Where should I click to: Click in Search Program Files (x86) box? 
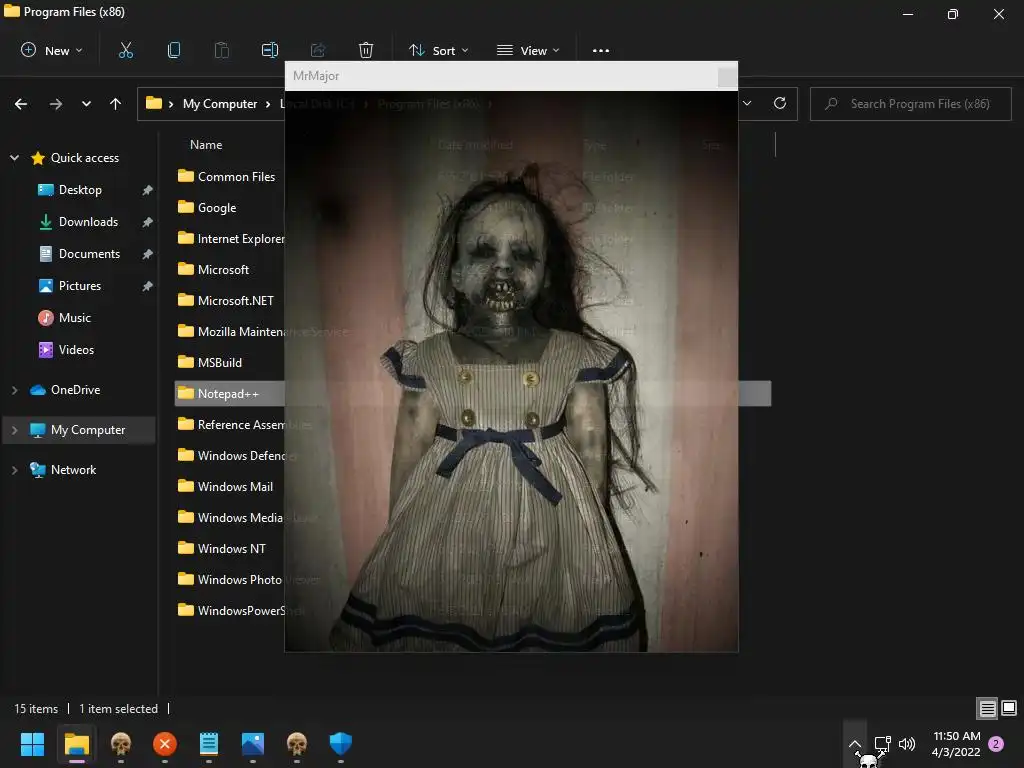click(x=910, y=104)
